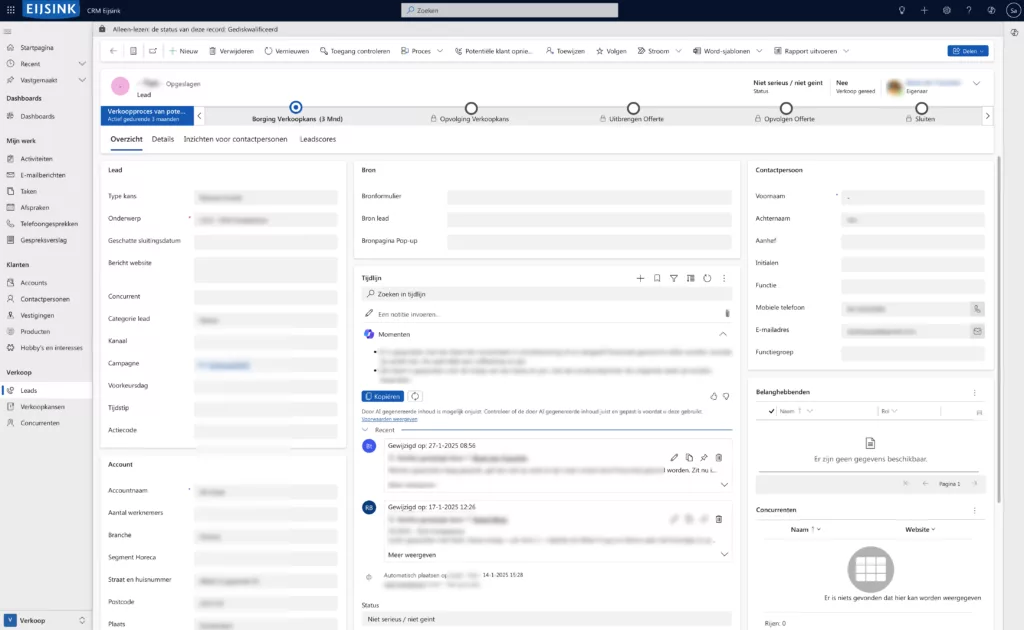Click Toewijzen in the command bar
This screenshot has width=1024, height=630.
(x=565, y=51)
